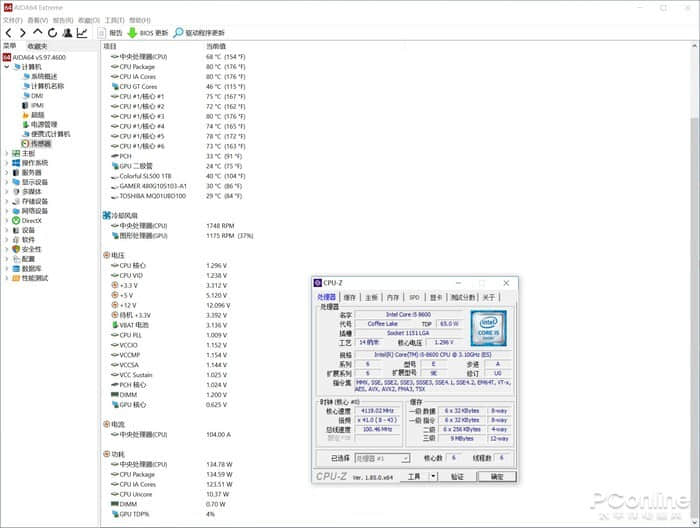Click the 数据库 database icon in tree
Image resolution: width=700 pixels, height=528 pixels.
click(x=16, y=268)
